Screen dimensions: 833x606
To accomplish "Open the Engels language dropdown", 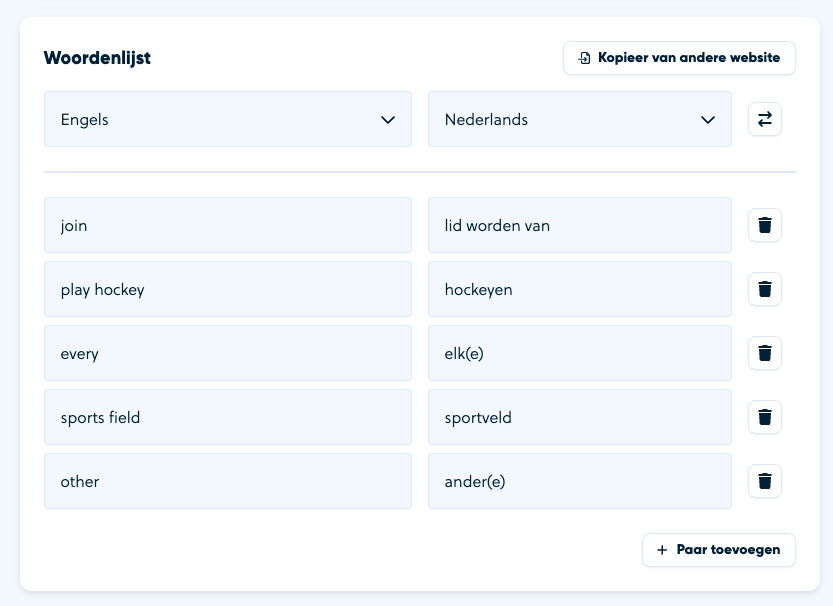I will tap(227, 119).
